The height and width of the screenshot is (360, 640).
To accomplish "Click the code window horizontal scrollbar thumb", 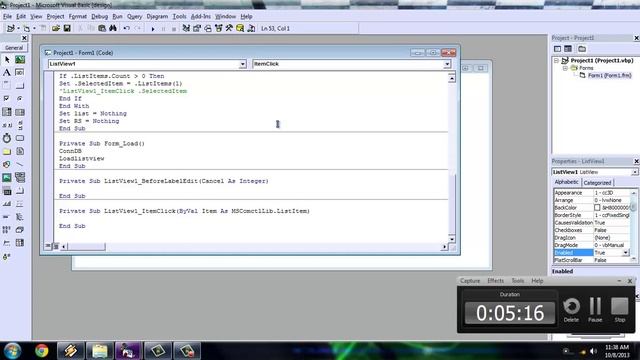I will pyautogui.click(x=87, y=247).
